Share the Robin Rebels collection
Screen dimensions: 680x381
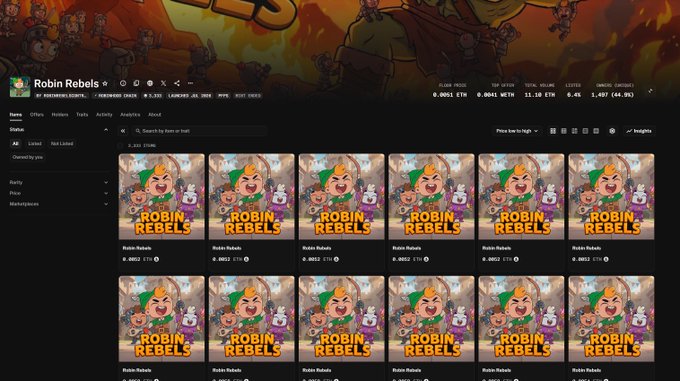(x=177, y=83)
